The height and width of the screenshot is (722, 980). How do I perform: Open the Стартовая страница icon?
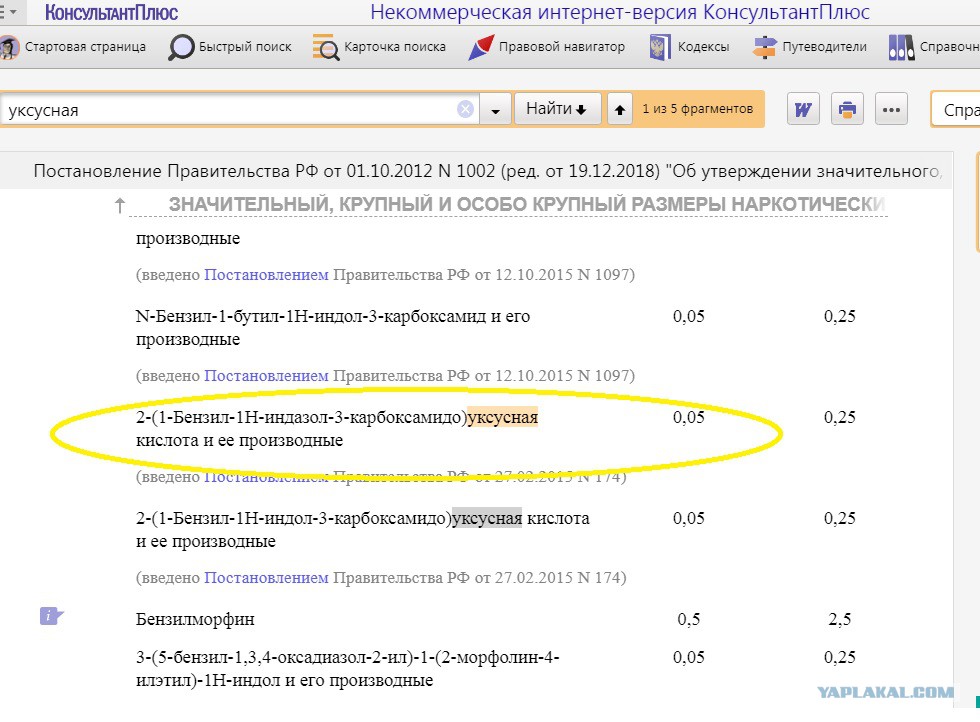[x=9, y=48]
